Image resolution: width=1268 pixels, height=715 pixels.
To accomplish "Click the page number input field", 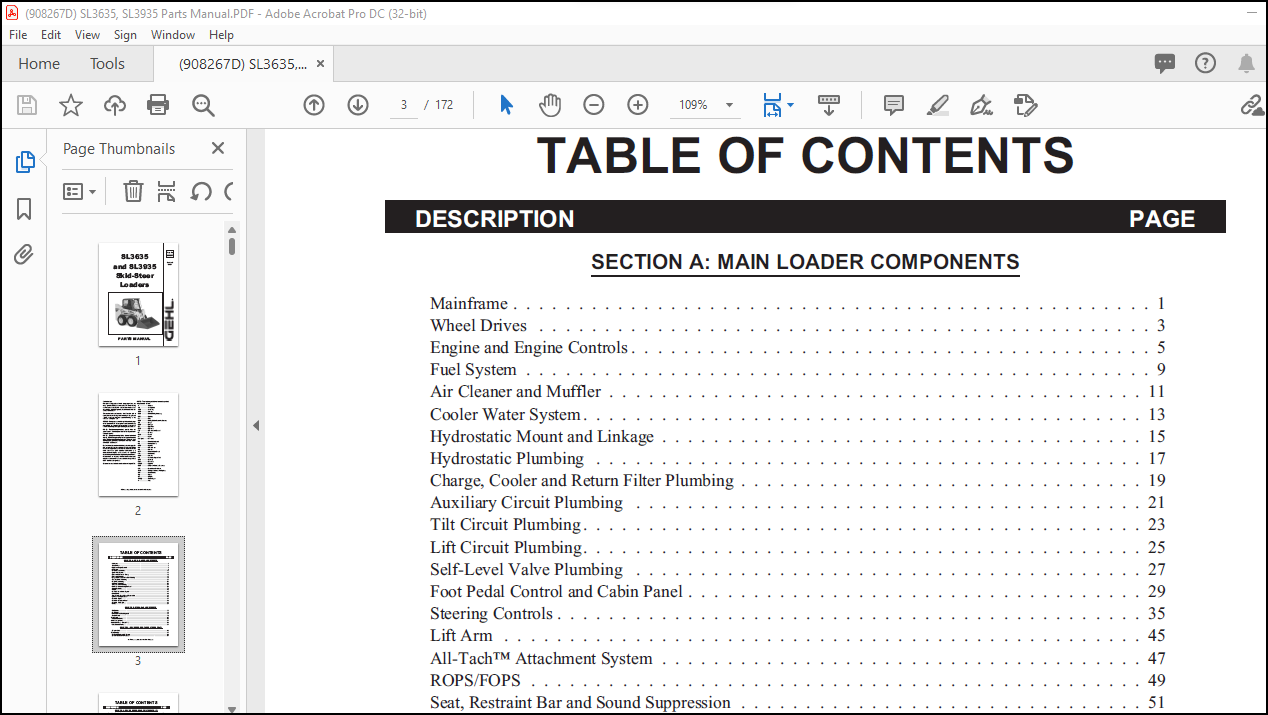I will tap(404, 105).
